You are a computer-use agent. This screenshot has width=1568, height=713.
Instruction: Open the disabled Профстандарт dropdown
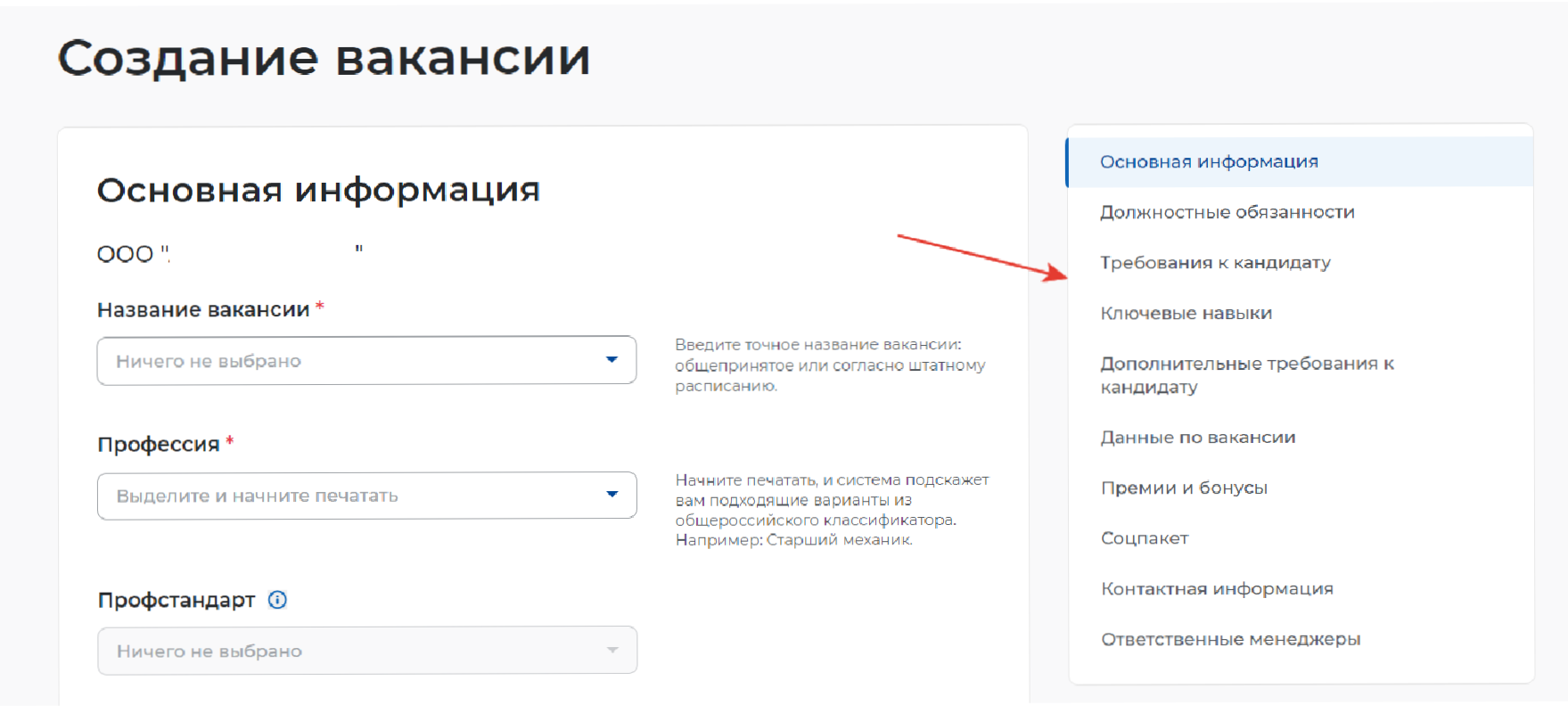pos(366,651)
